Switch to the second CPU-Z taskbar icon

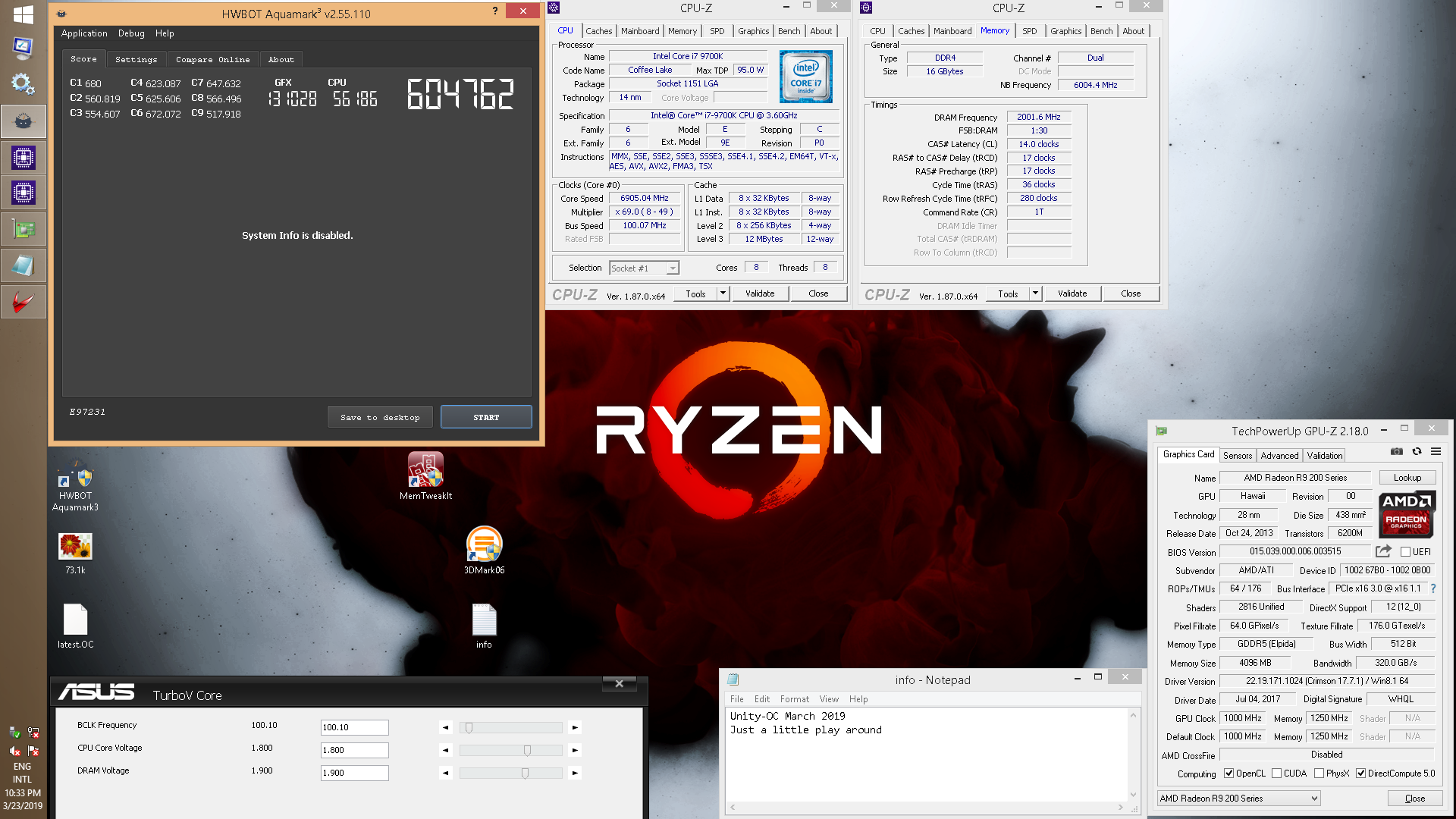[x=23, y=193]
